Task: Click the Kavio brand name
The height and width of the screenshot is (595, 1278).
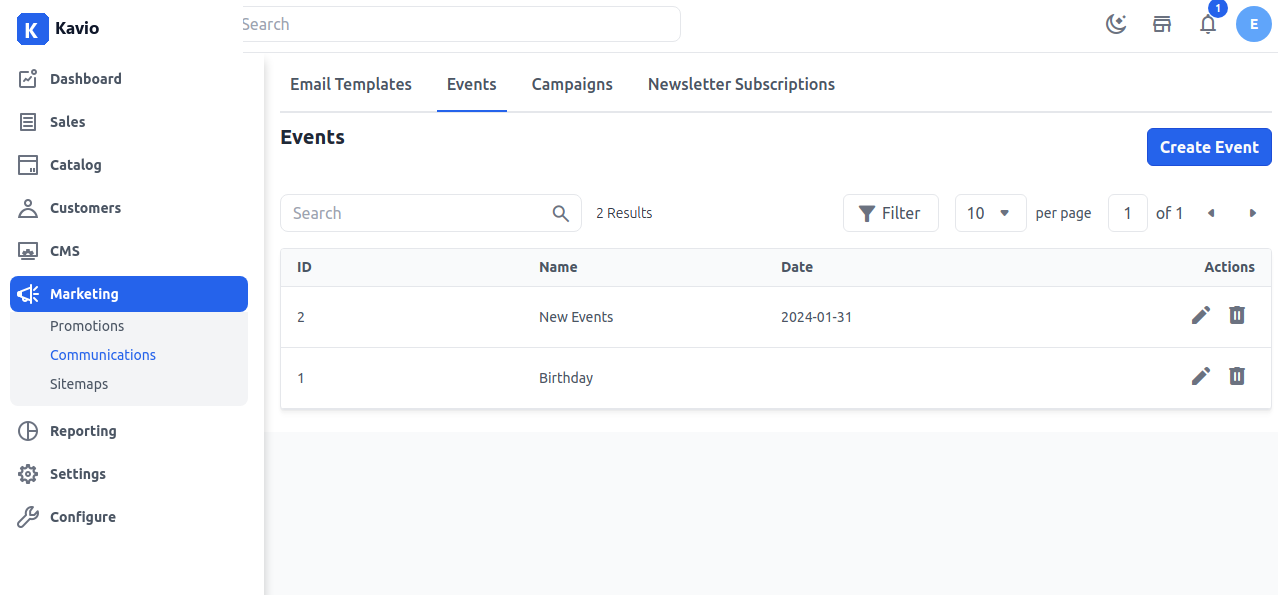Action: click(77, 28)
